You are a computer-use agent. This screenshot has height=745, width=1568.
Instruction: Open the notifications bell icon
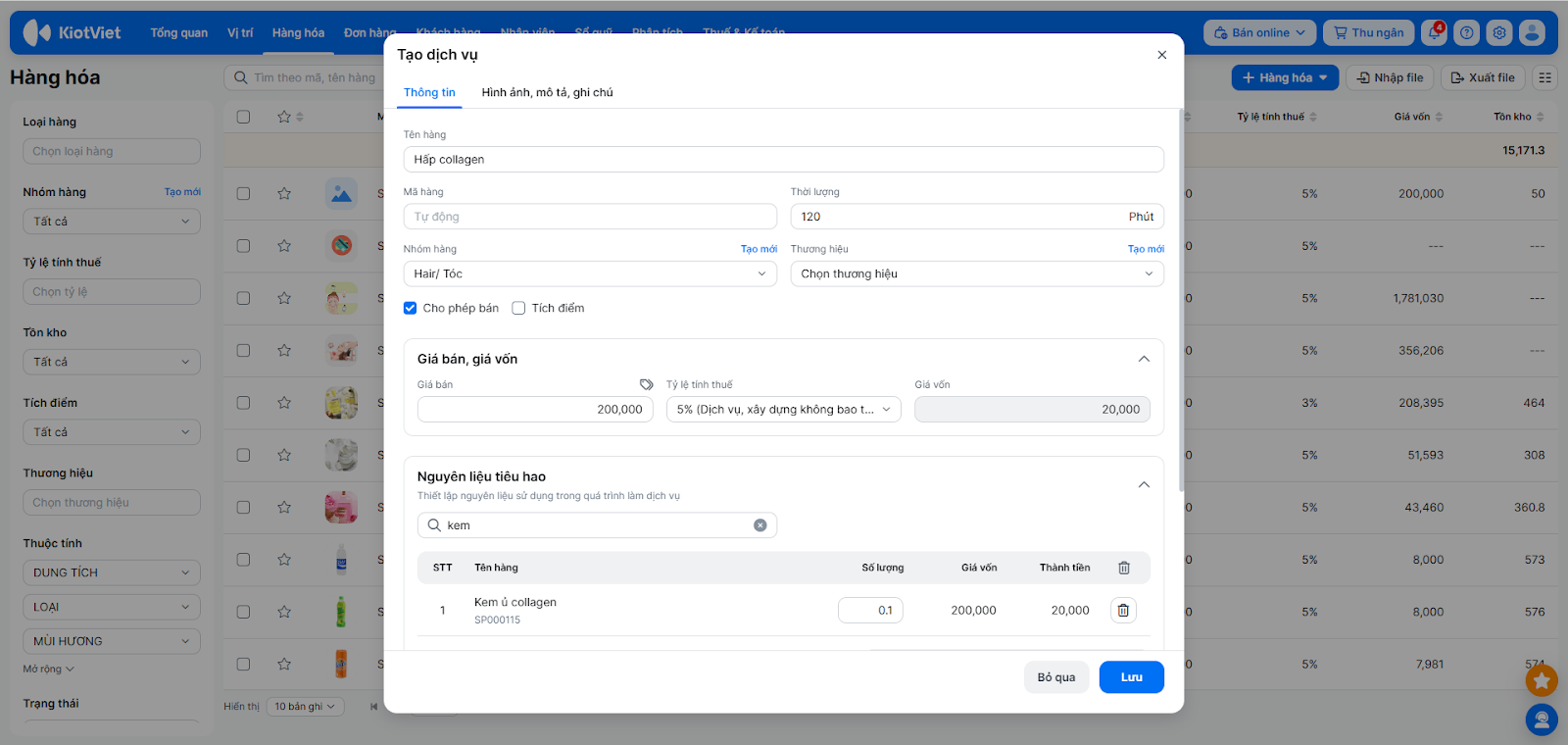click(1435, 32)
